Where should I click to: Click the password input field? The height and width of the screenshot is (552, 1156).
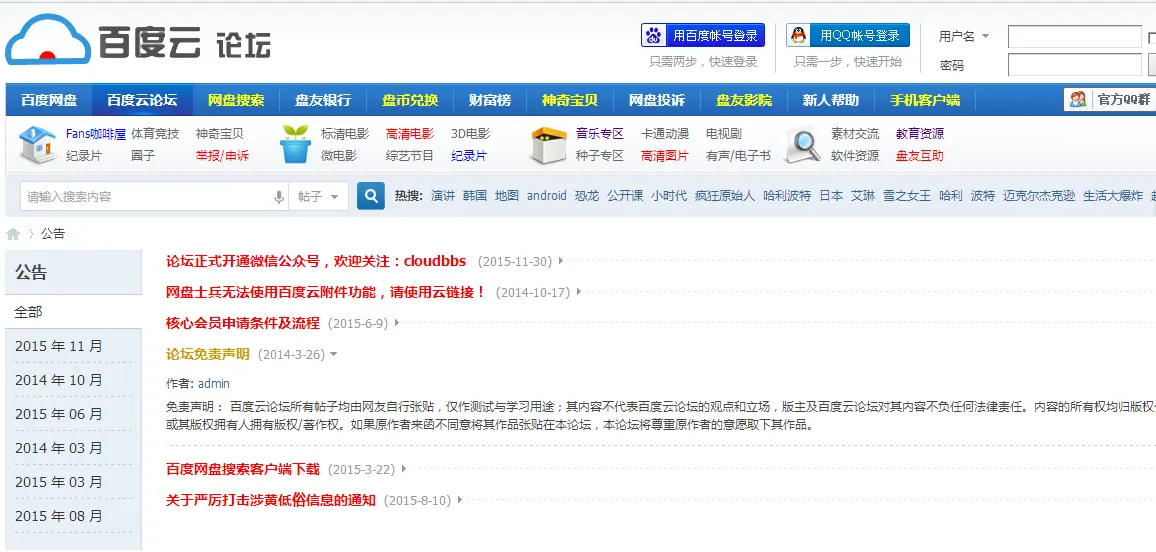pyautogui.click(x=1074, y=65)
